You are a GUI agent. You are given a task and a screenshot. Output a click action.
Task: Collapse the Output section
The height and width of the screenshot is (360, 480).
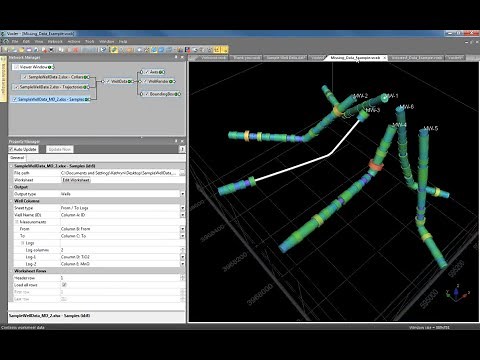(x=11, y=187)
